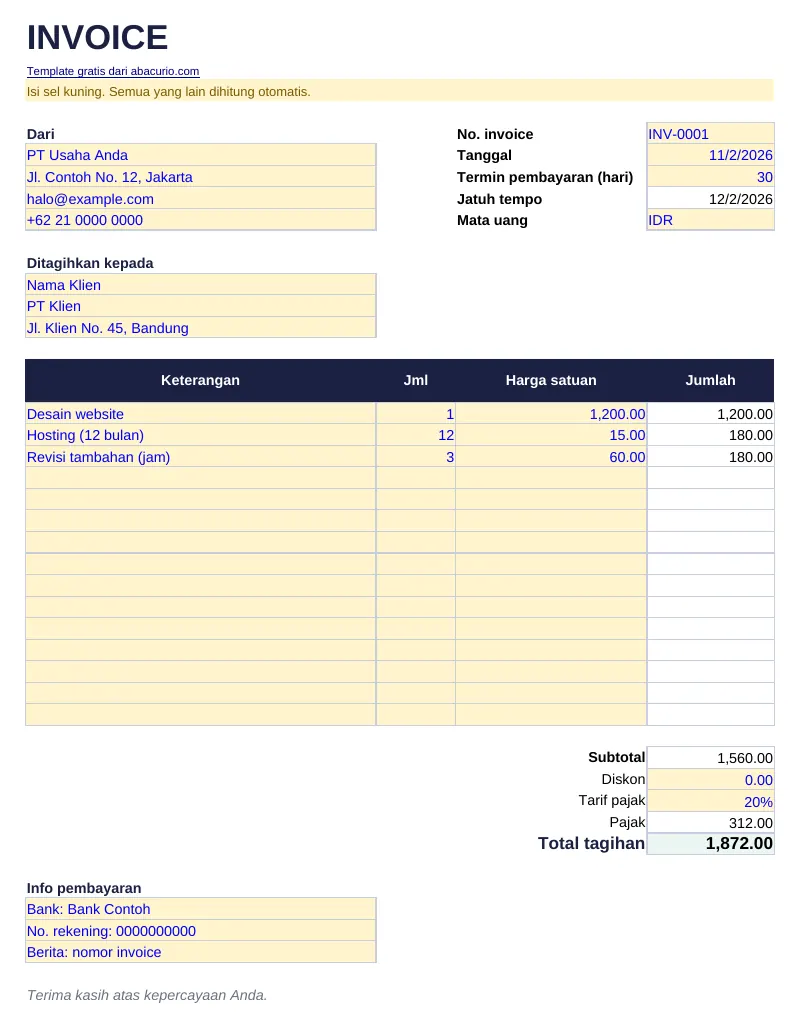The image size is (799, 1027).
Task: Select the quantity 12 for Hosting
Action: (x=416, y=435)
